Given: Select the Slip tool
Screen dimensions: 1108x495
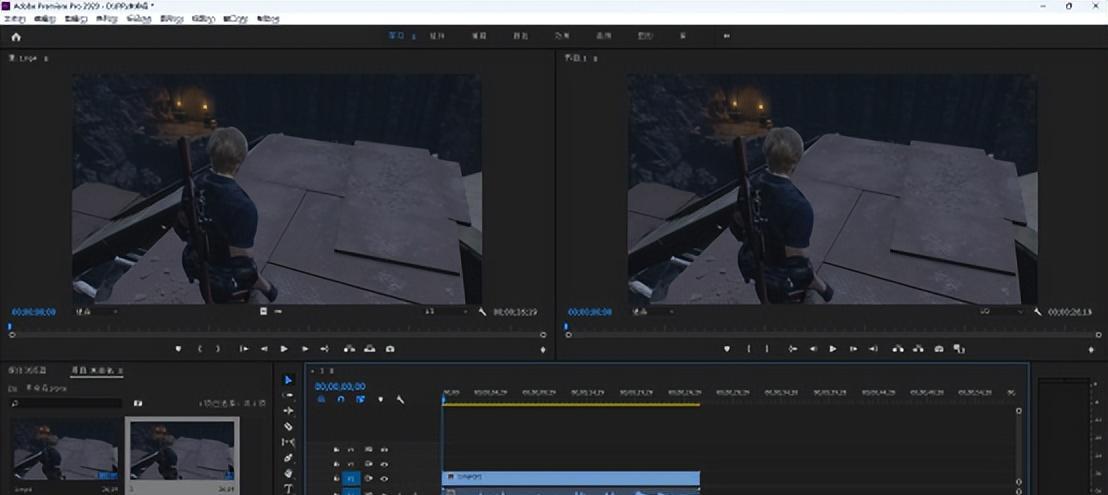Looking at the screenshot, I should (288, 442).
